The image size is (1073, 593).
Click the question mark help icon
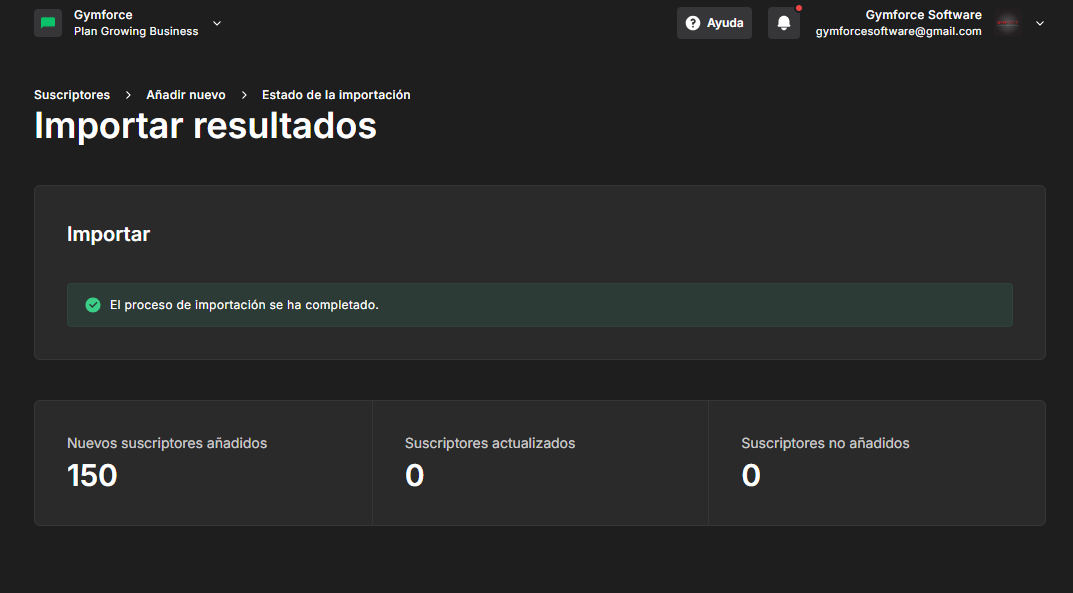(x=693, y=23)
